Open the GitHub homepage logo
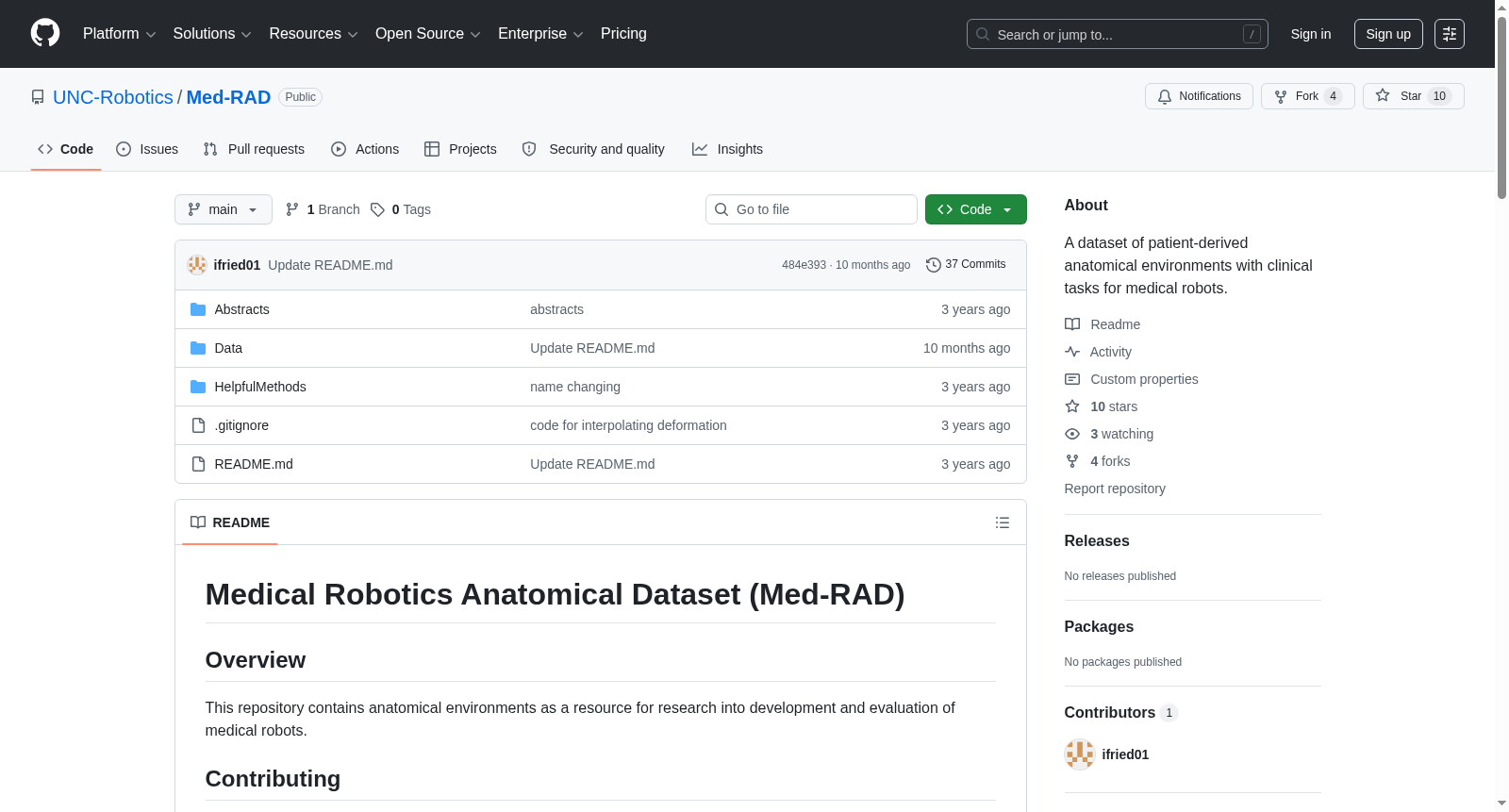 [45, 33]
